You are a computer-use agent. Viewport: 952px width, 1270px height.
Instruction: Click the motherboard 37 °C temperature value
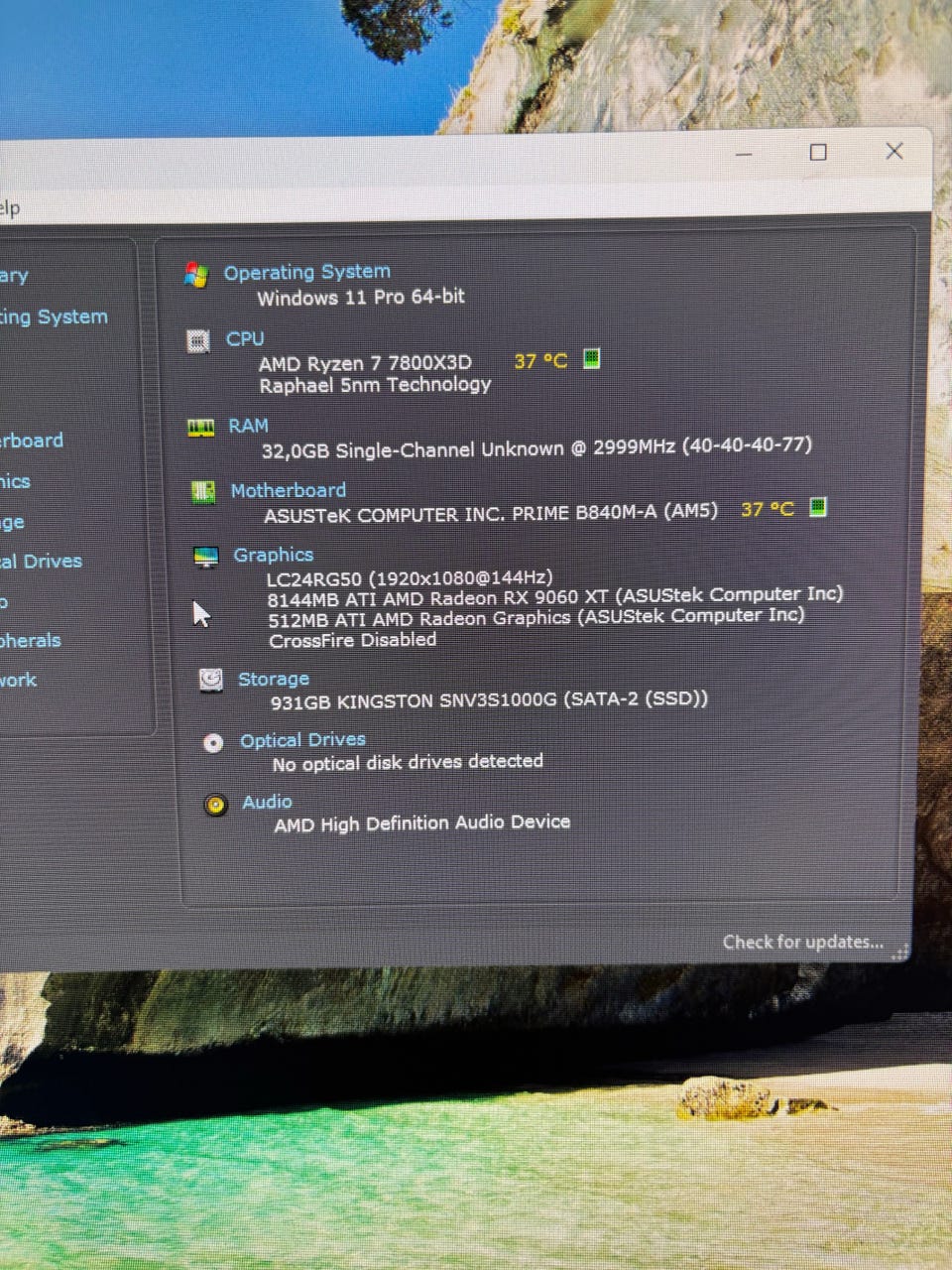click(768, 509)
